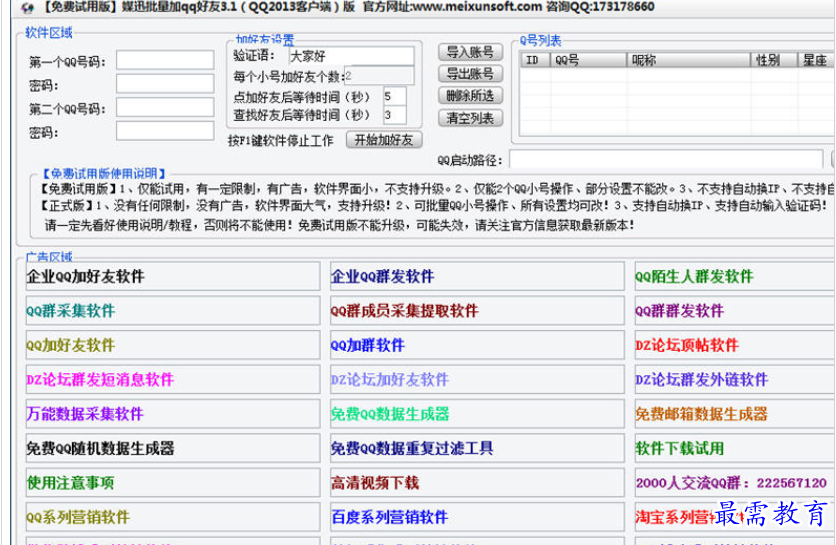Open the 免费QQ数据生成器 ad button
Image resolution: width=836 pixels, height=545 pixels.
point(477,414)
